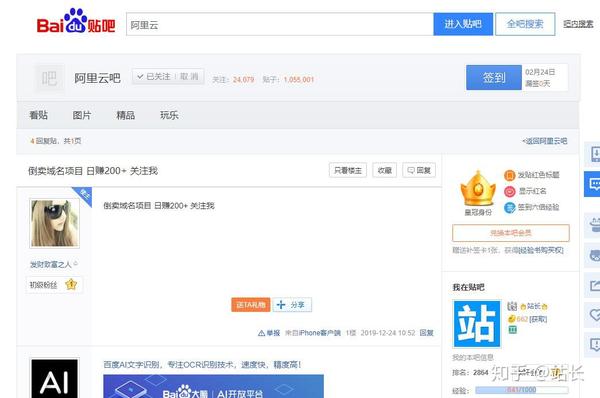The image size is (600, 398).
Task: Open the 吧内搜索 link
Action: 578,24
